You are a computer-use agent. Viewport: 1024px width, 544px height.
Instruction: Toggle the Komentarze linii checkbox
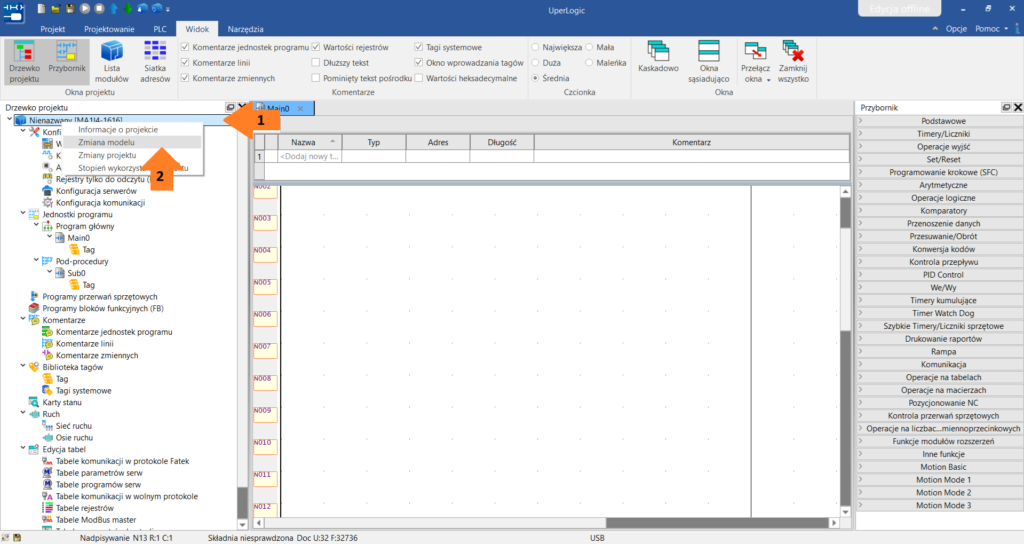(185, 63)
